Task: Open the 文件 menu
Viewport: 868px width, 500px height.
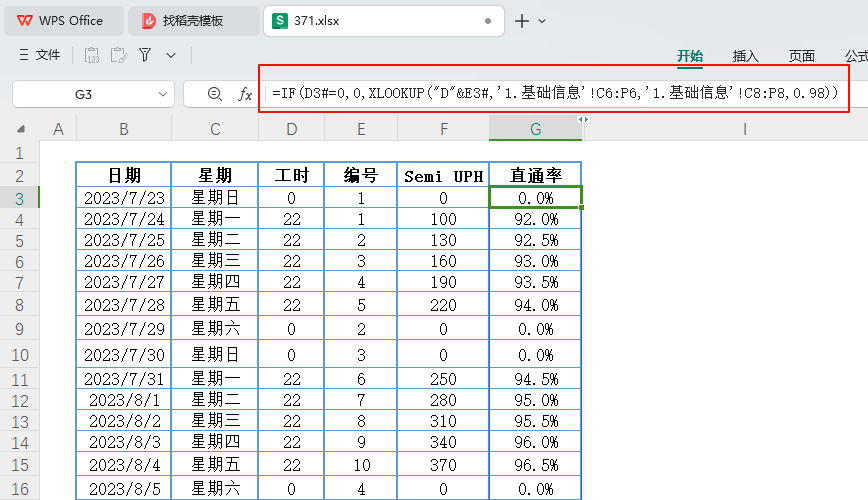Action: (x=40, y=55)
